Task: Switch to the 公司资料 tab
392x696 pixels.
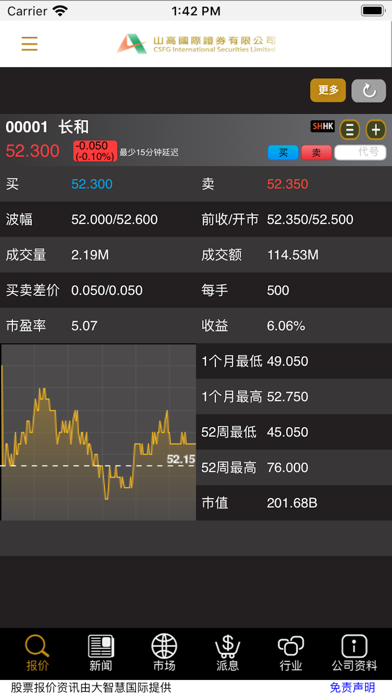Action: [x=354, y=652]
